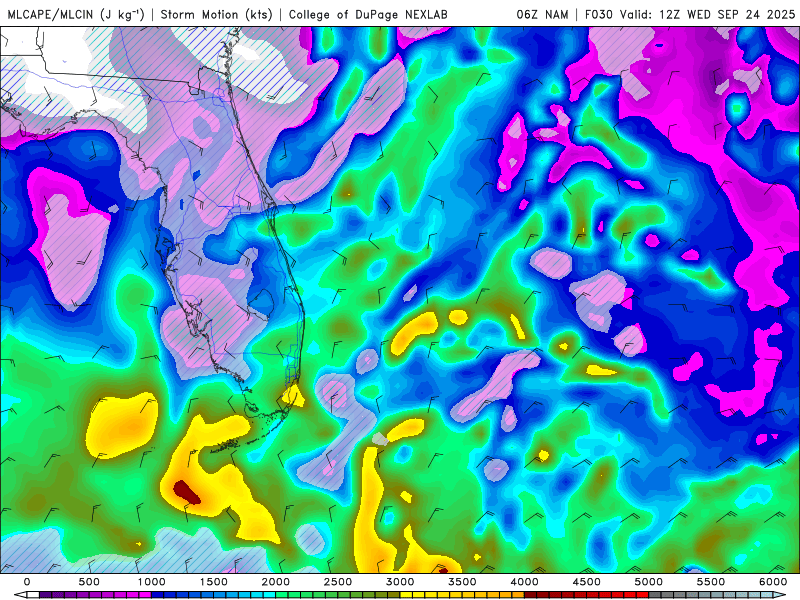The height and width of the screenshot is (600, 800).
Task: Click the 1500 label on the color scale
Action: (x=213, y=582)
